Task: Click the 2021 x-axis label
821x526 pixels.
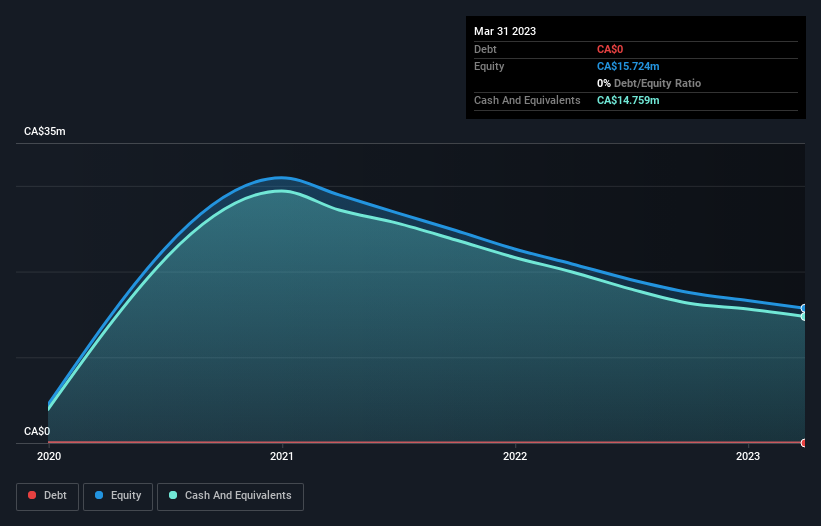Action: point(282,456)
